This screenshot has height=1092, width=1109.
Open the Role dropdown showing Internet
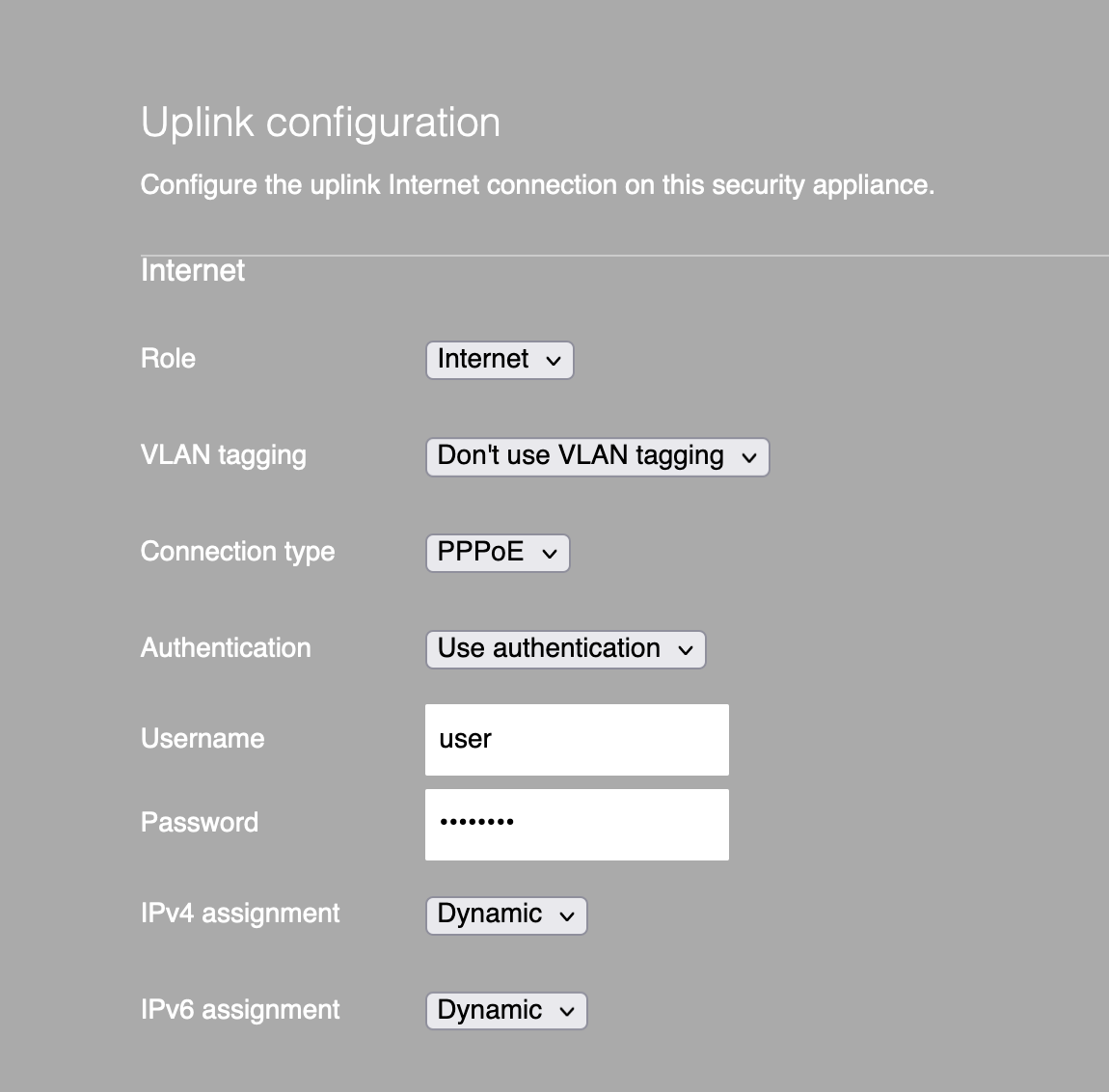point(500,360)
